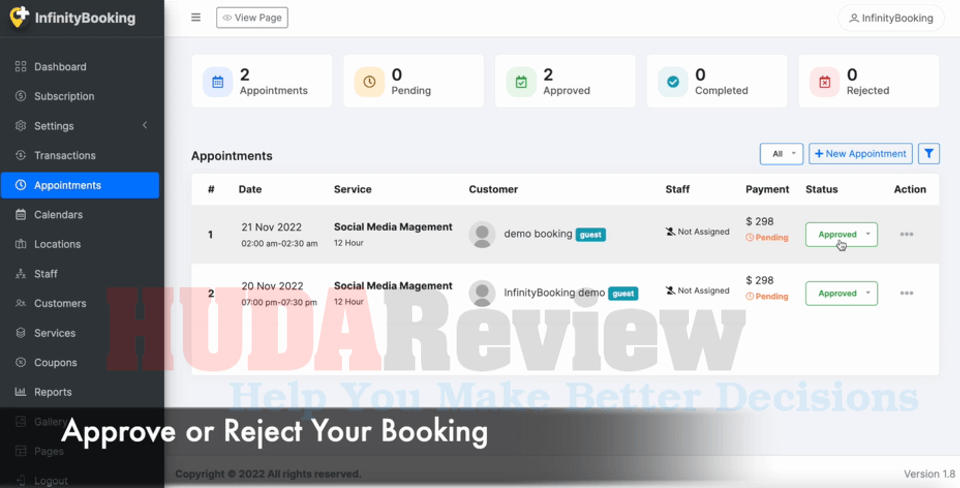
Task: Click the Completed checkmark stat icon
Action: tap(673, 82)
